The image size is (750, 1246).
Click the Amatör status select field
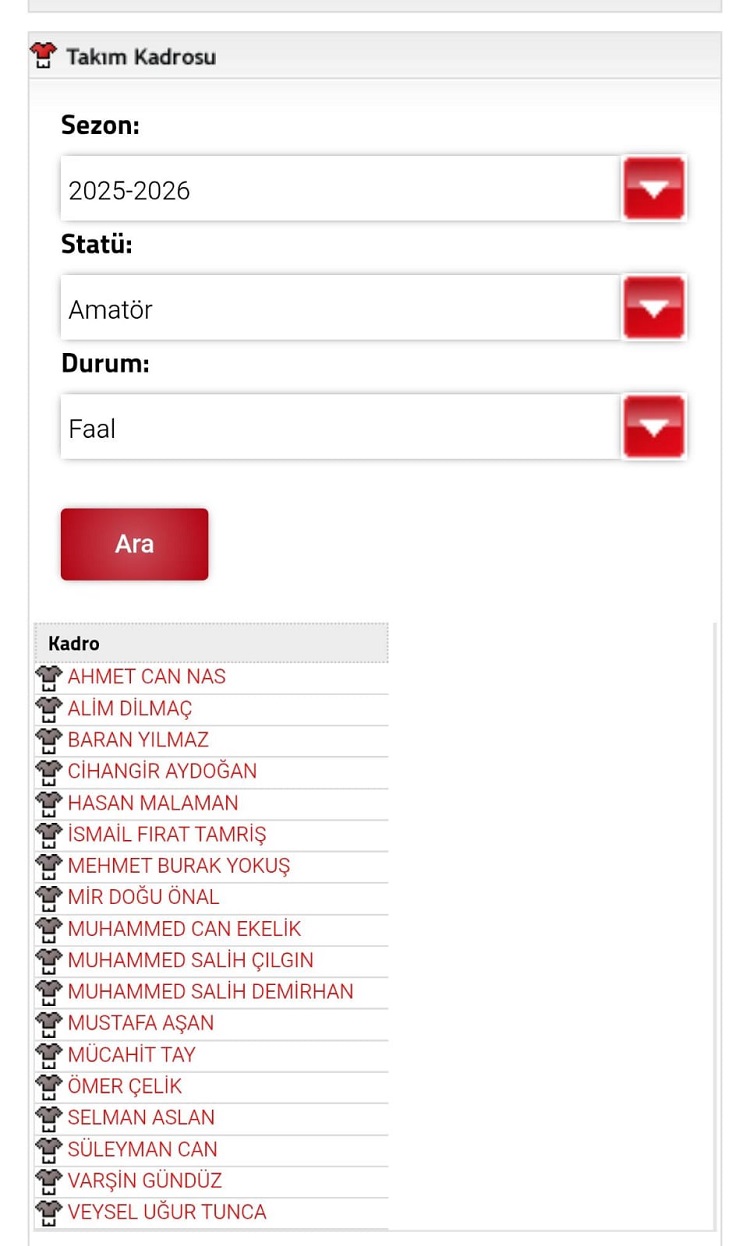(x=340, y=309)
